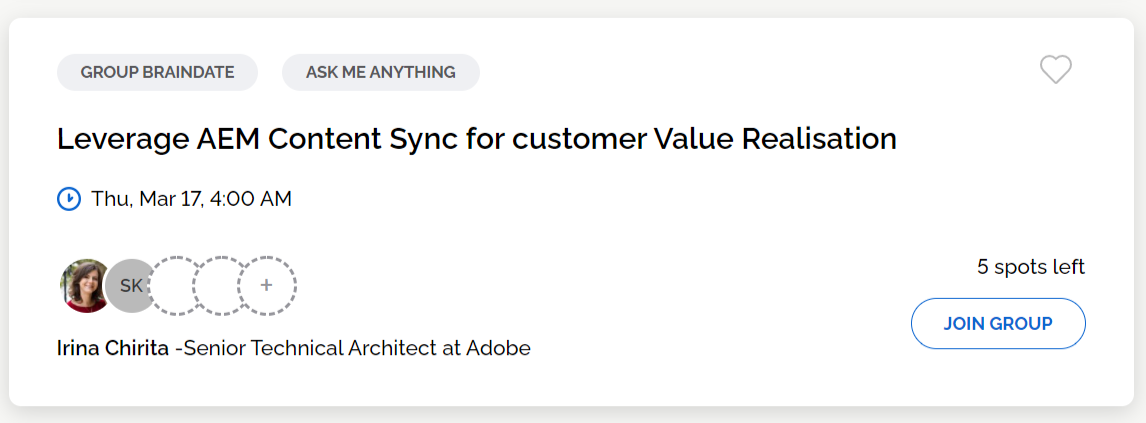
Task: Click the clock icon beside the date
Action: pyautogui.click(x=69, y=199)
